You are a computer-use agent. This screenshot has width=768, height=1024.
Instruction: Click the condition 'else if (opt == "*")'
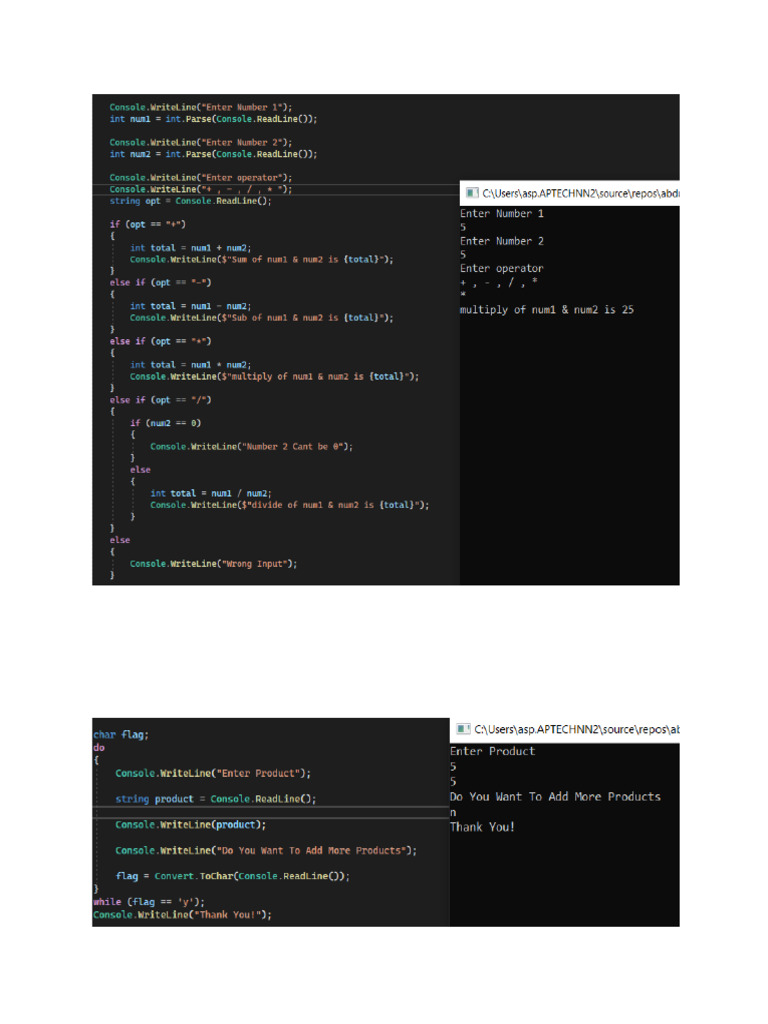click(160, 342)
